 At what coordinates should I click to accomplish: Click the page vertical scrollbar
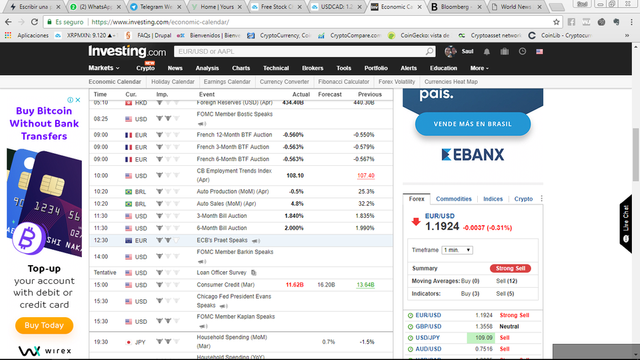[636, 154]
